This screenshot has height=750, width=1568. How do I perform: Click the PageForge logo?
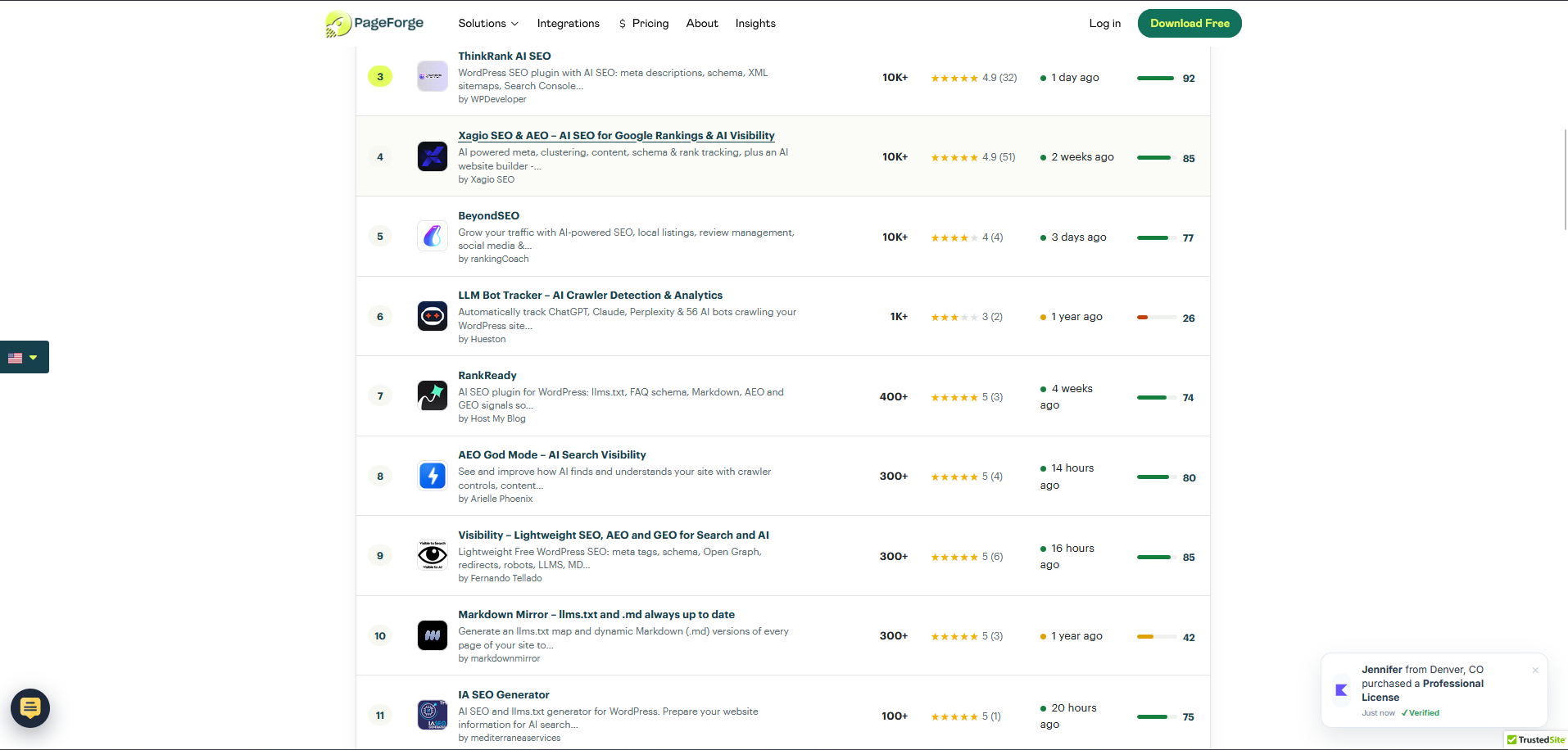coord(374,24)
